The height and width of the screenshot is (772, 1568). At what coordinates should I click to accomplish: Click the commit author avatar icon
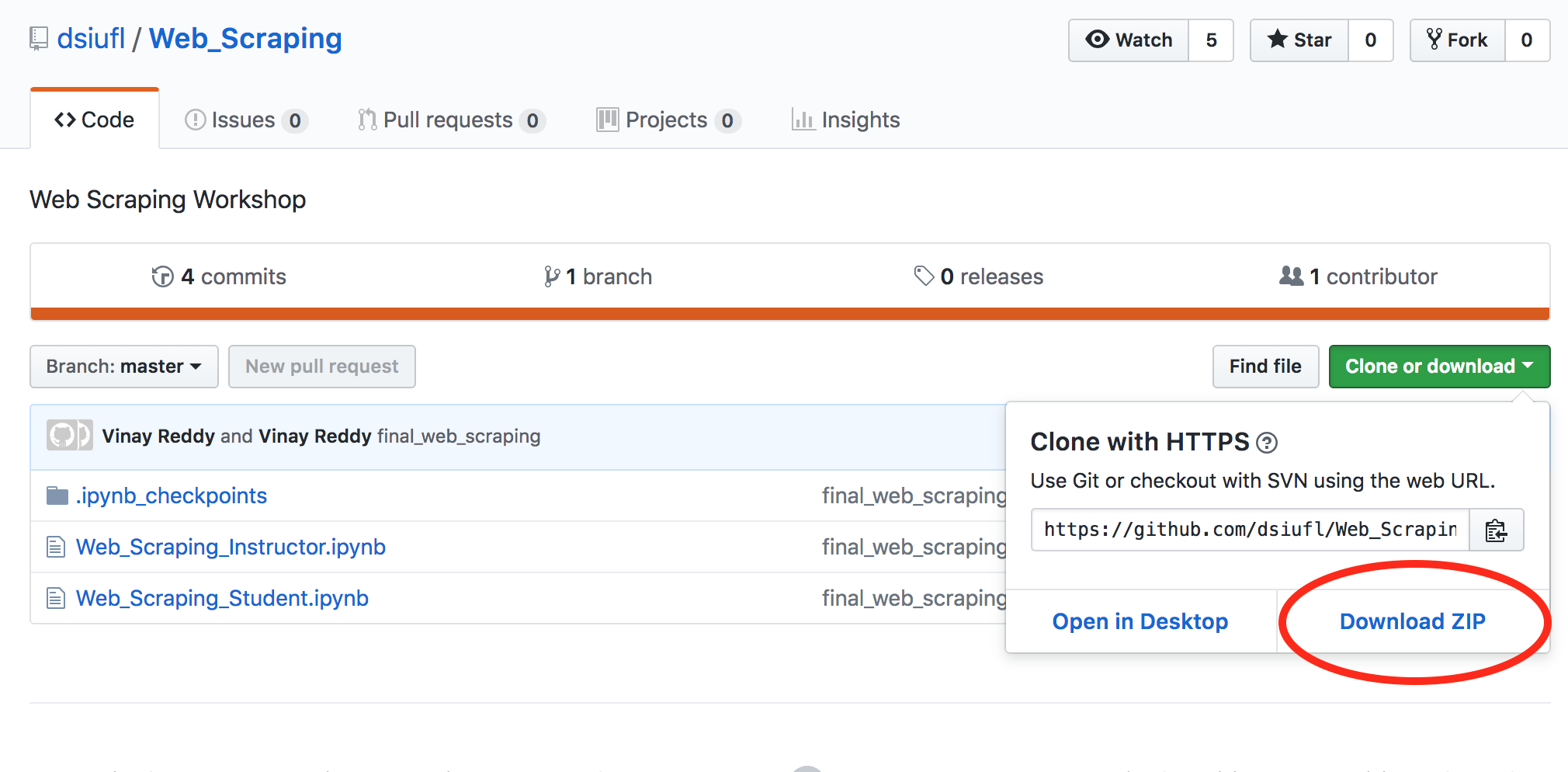pyautogui.click(x=70, y=435)
